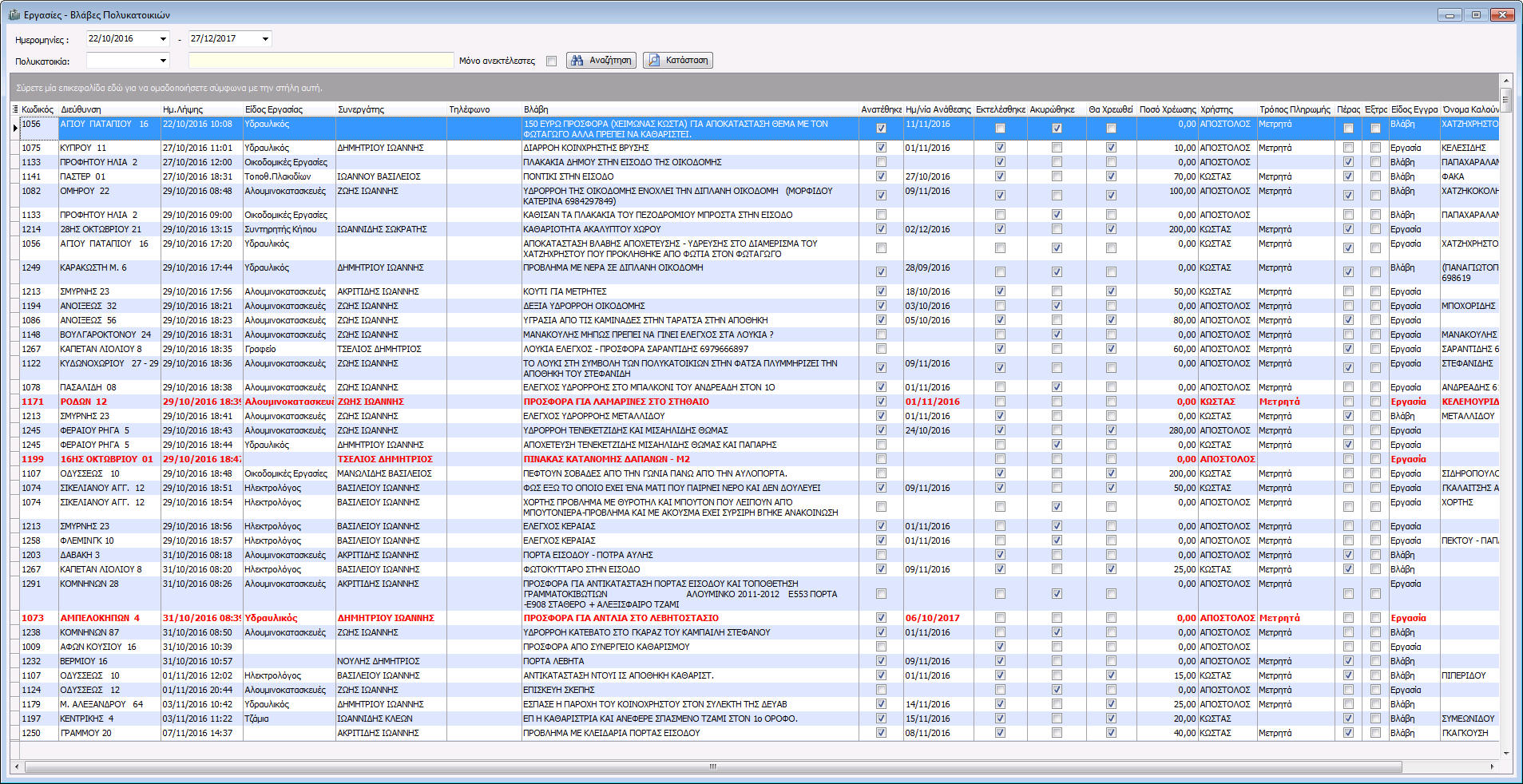Click the partner cell ΙΩΑΝΝΟΥ ΒΑΣΙΛΕΙΟΣ
Image resolution: width=1523 pixels, height=784 pixels.
[379, 176]
